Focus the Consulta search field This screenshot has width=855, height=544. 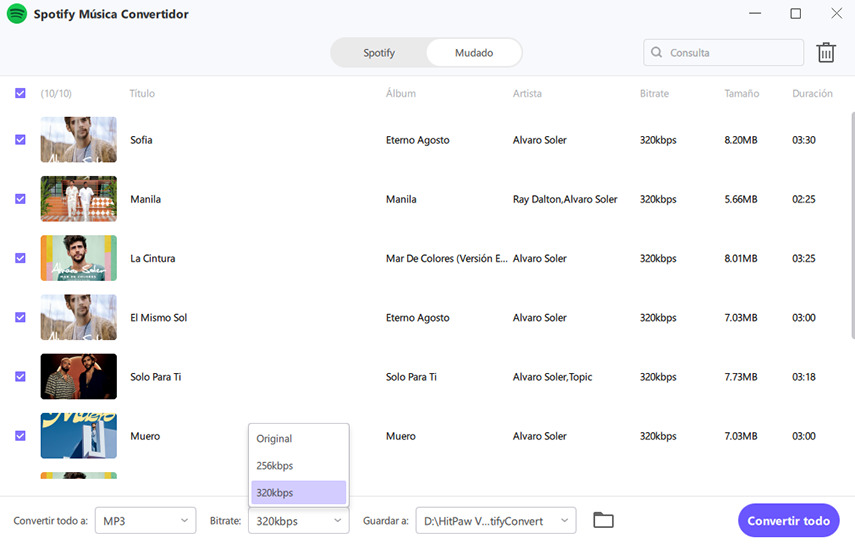[723, 52]
